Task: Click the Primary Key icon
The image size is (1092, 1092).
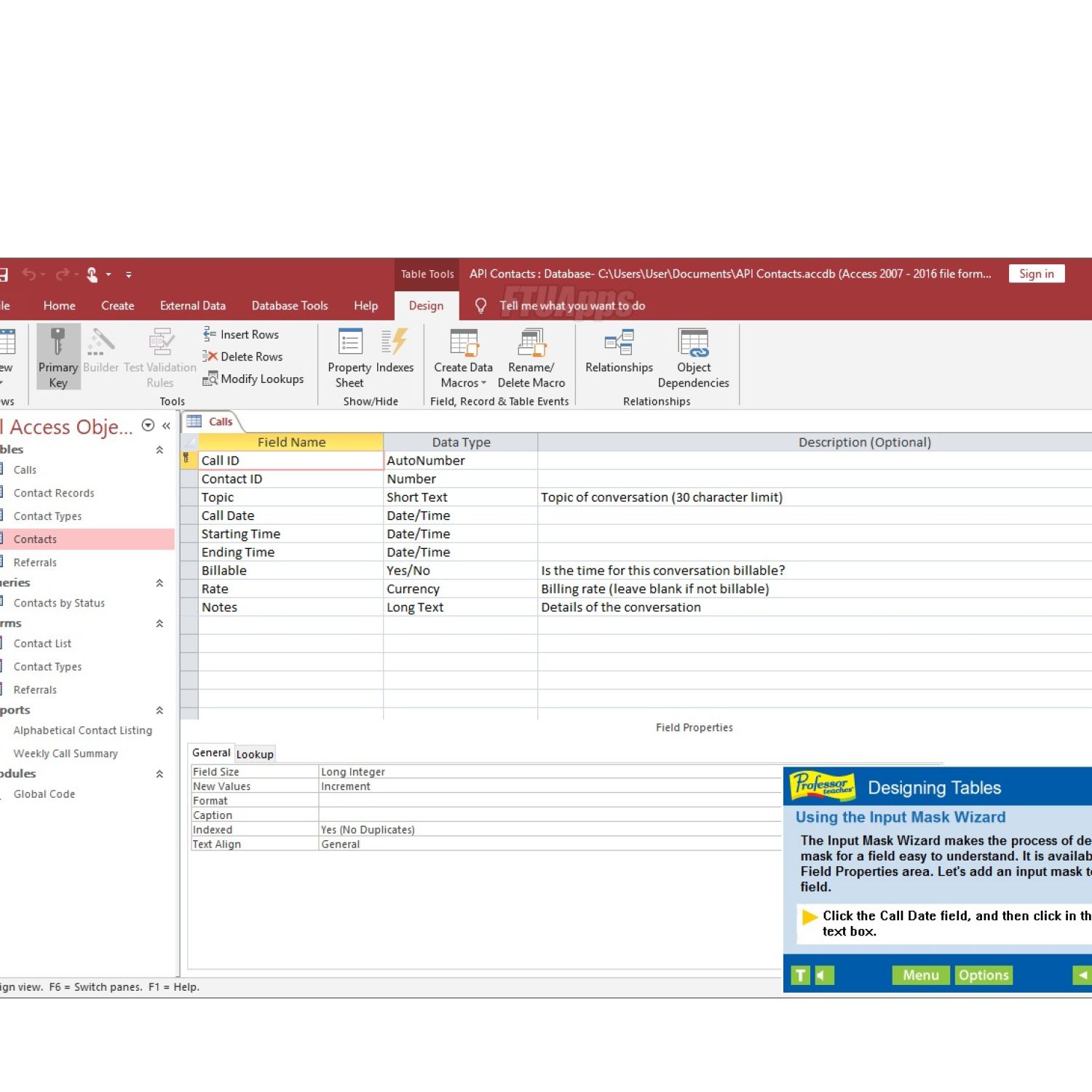Action: coord(58,343)
